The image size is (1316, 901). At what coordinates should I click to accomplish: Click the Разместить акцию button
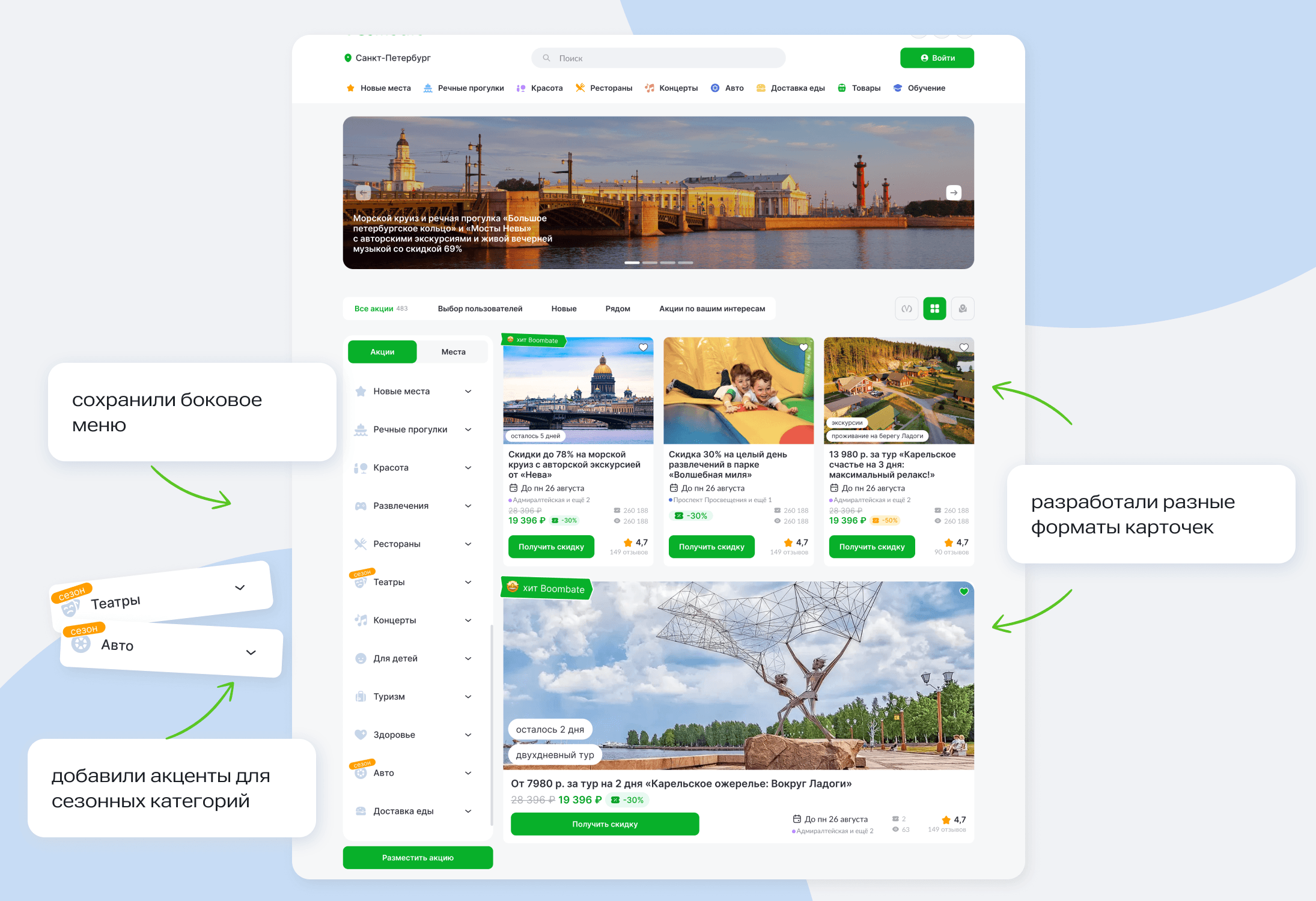pyautogui.click(x=418, y=858)
